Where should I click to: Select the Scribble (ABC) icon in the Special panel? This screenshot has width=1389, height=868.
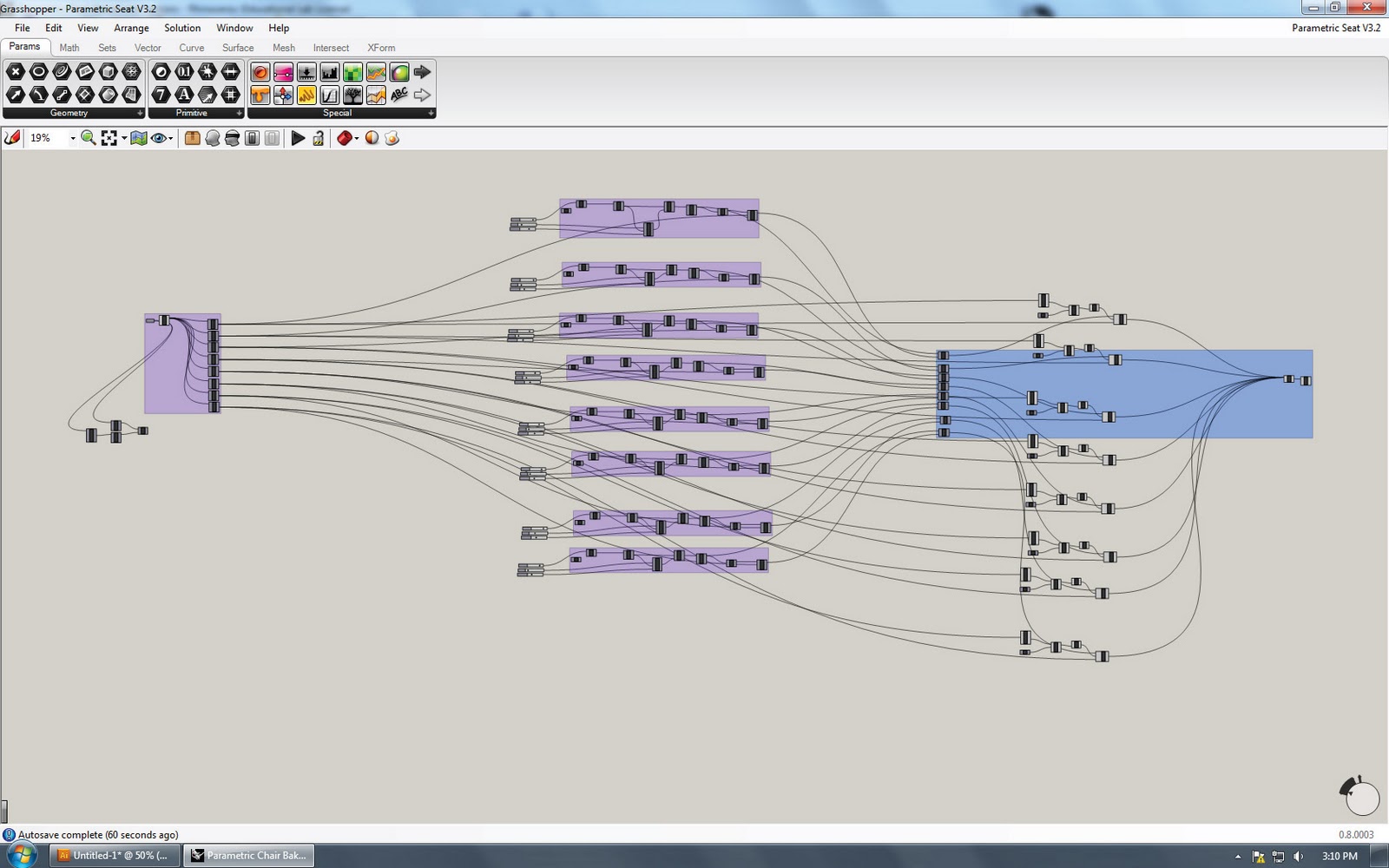pos(400,96)
